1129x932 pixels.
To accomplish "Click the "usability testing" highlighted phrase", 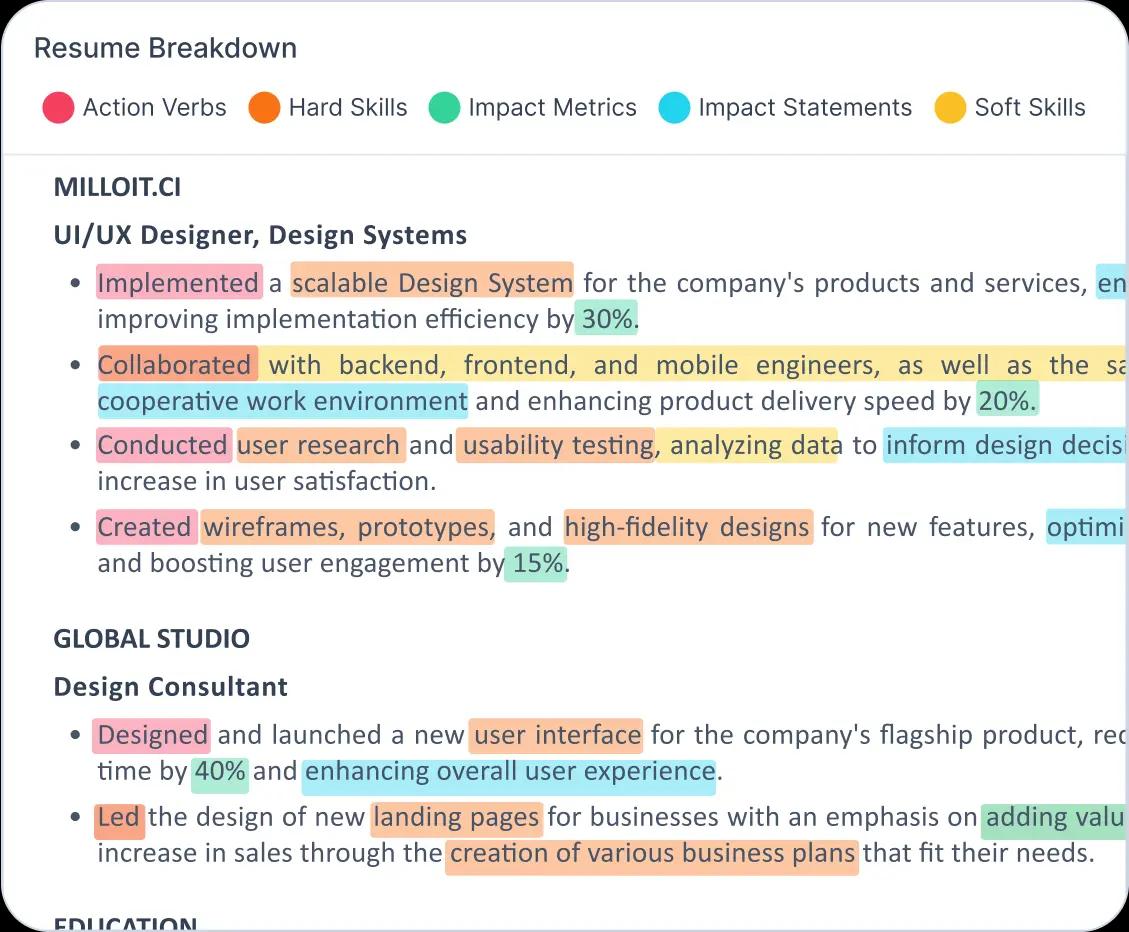I will point(556,445).
